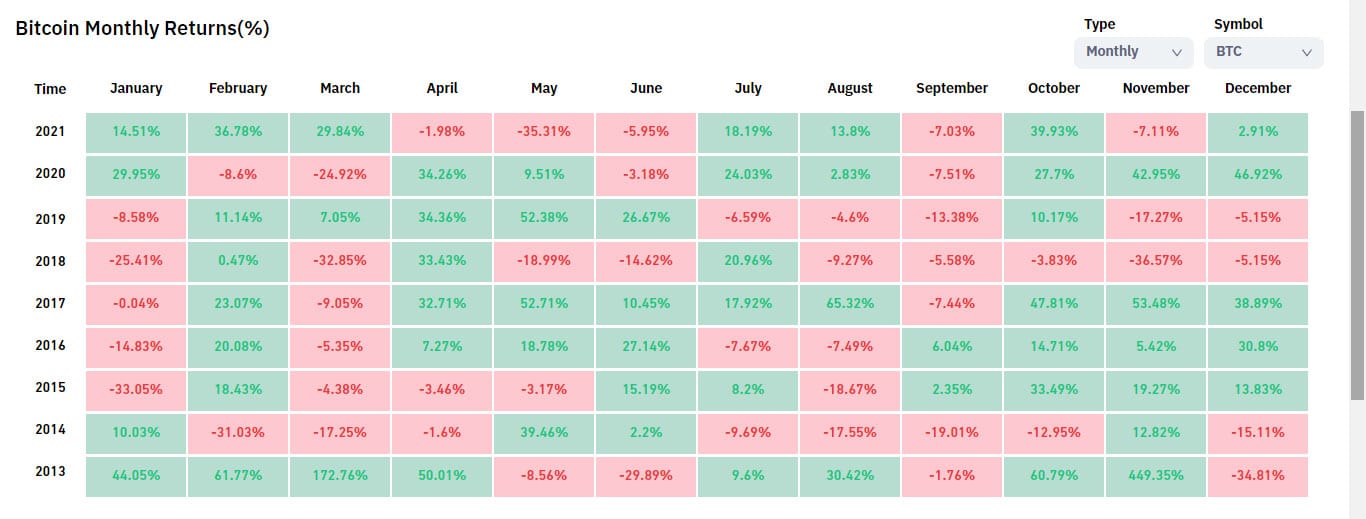
Task: Click the 52.38% cell for May 2019
Action: pyautogui.click(x=544, y=219)
